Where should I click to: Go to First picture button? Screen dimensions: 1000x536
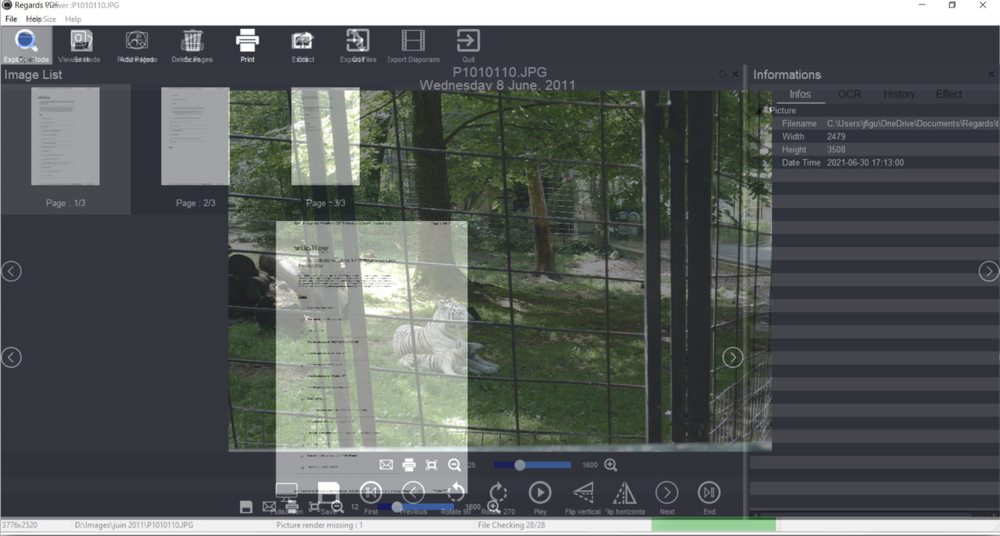[371, 493]
